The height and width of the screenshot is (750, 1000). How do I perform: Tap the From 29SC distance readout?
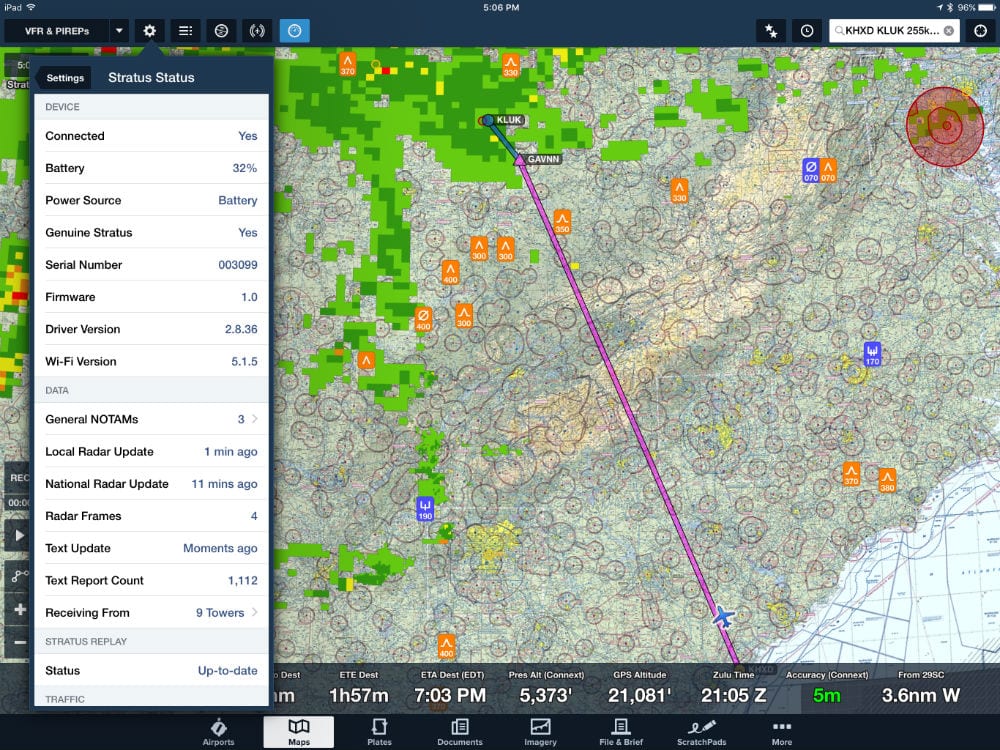pos(920,689)
